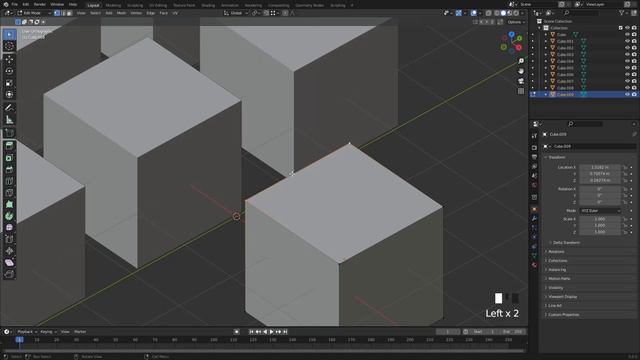Select Cube.005 in the outliner
This screenshot has height=360, width=640.
[x=565, y=68]
